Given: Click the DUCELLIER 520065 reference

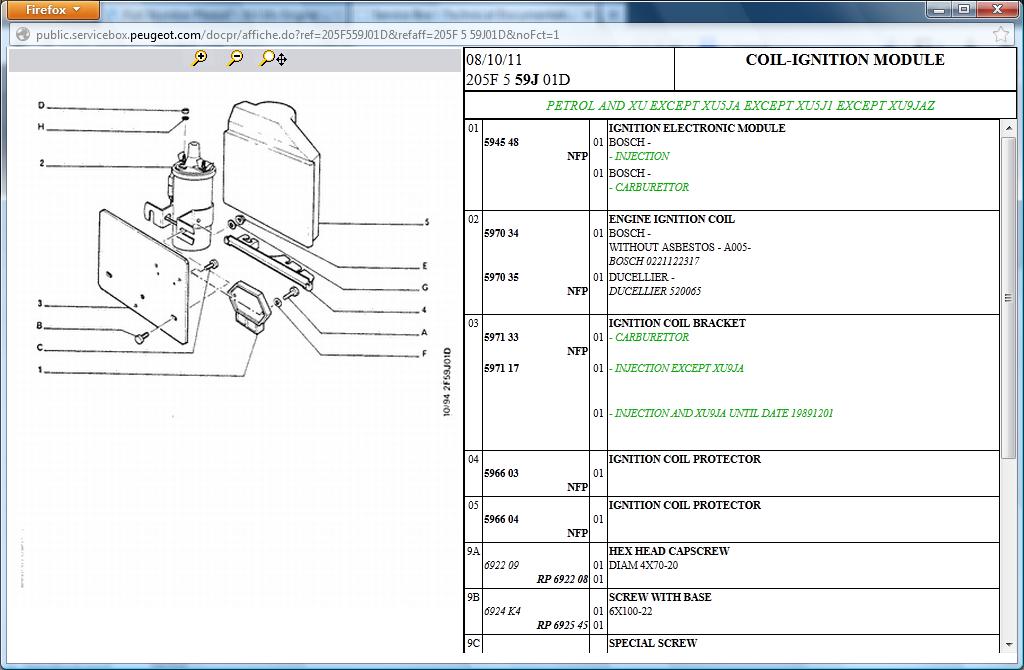Looking at the screenshot, I should [x=654, y=291].
